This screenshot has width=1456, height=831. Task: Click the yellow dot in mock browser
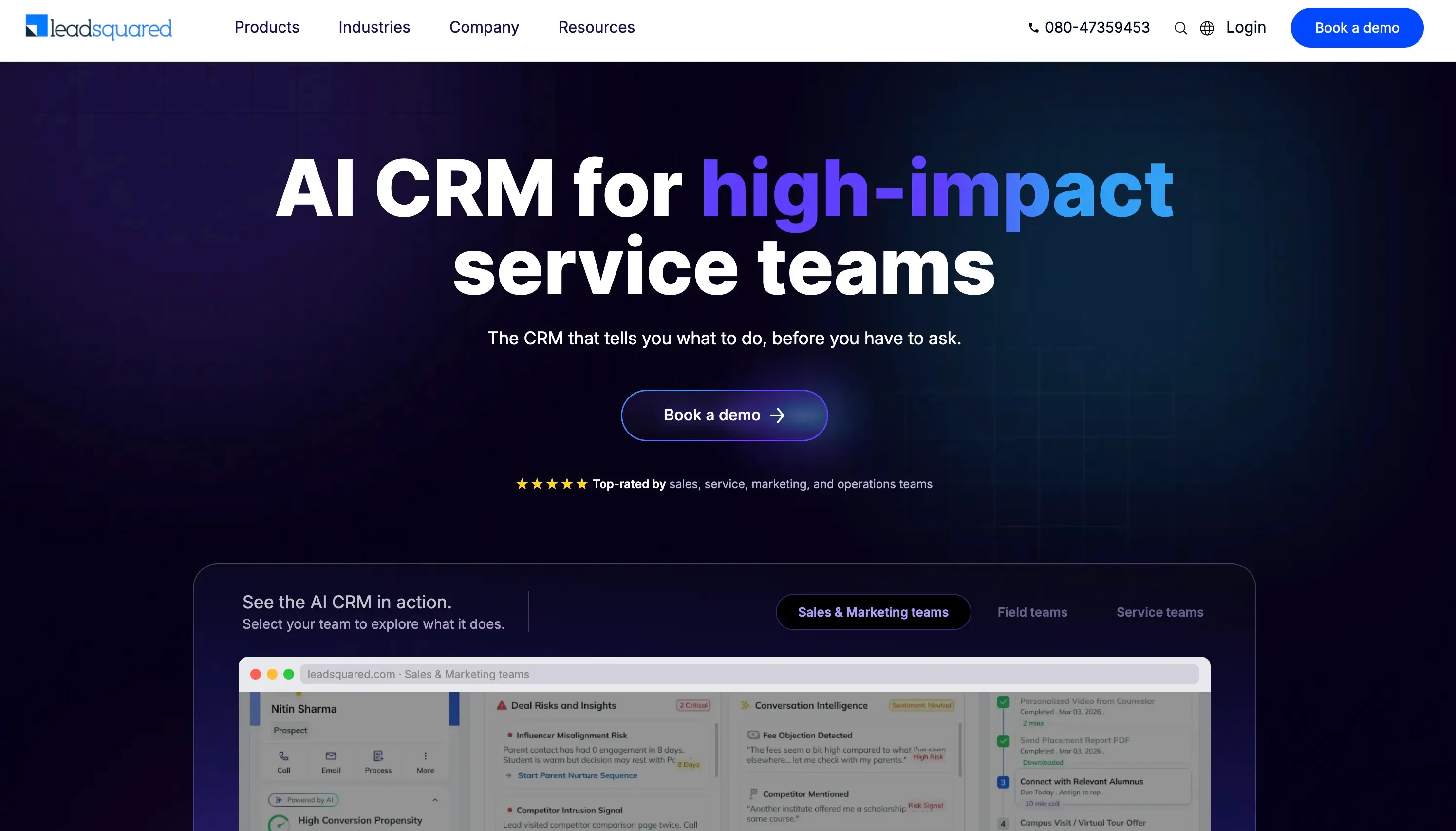pyautogui.click(x=272, y=674)
